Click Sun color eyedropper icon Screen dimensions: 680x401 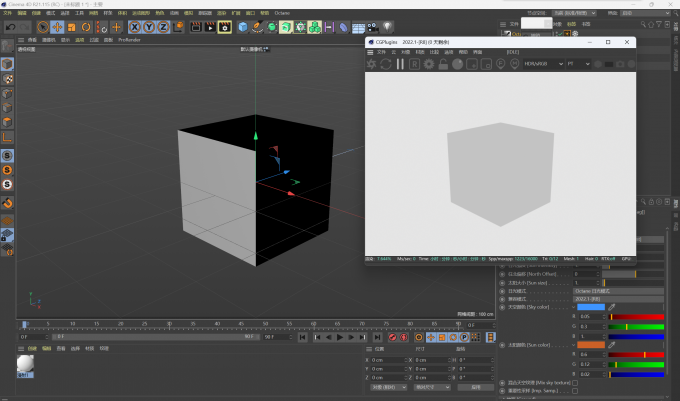tap(611, 345)
